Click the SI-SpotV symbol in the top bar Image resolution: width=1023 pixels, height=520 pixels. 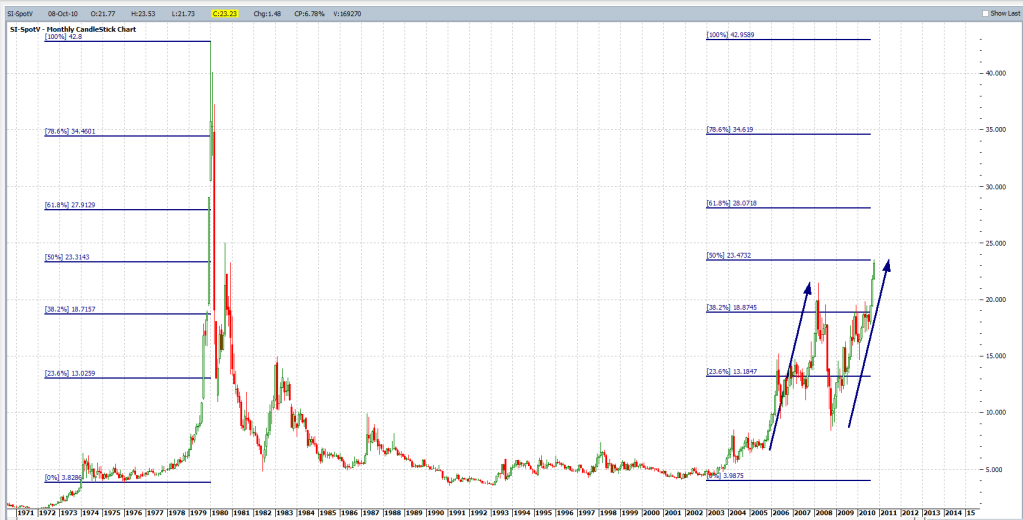click(20, 14)
